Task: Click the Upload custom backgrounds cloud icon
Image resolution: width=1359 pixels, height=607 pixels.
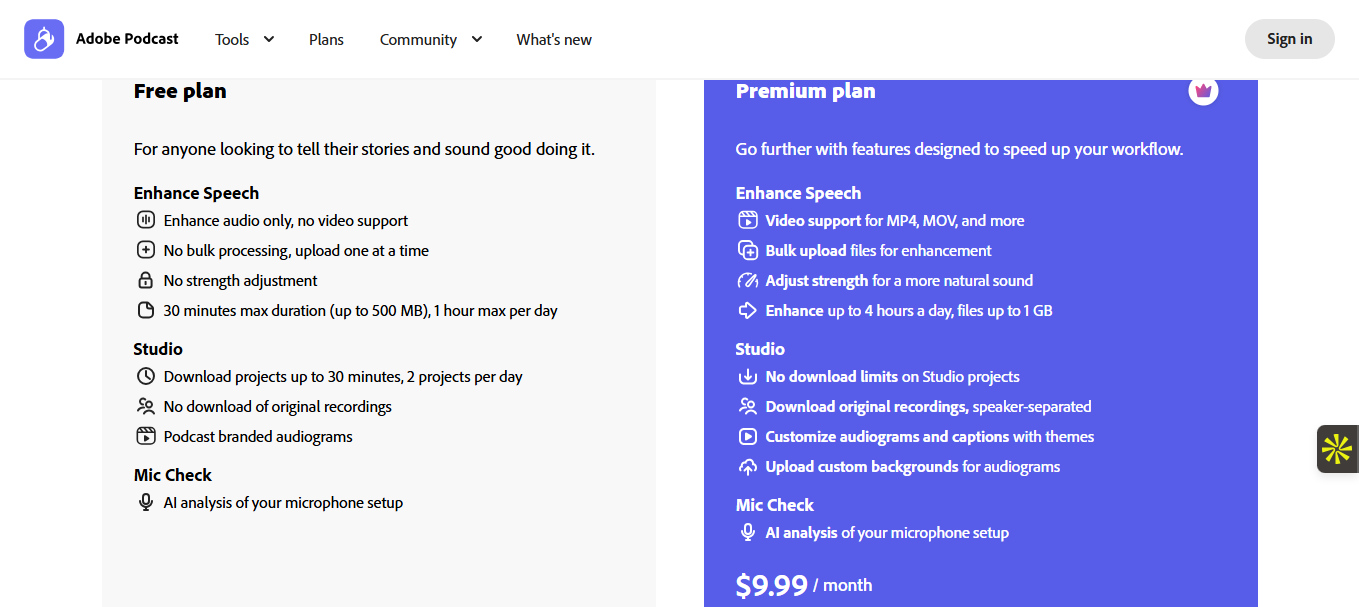Action: coord(748,467)
